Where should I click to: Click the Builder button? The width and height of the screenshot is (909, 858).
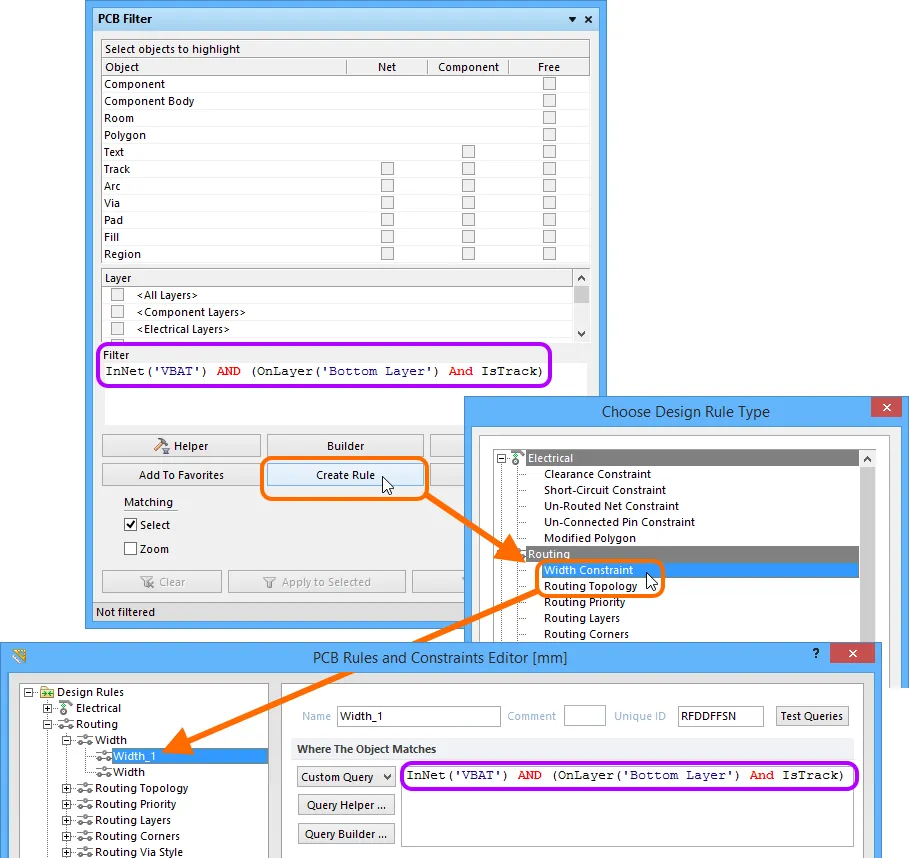coord(346,446)
